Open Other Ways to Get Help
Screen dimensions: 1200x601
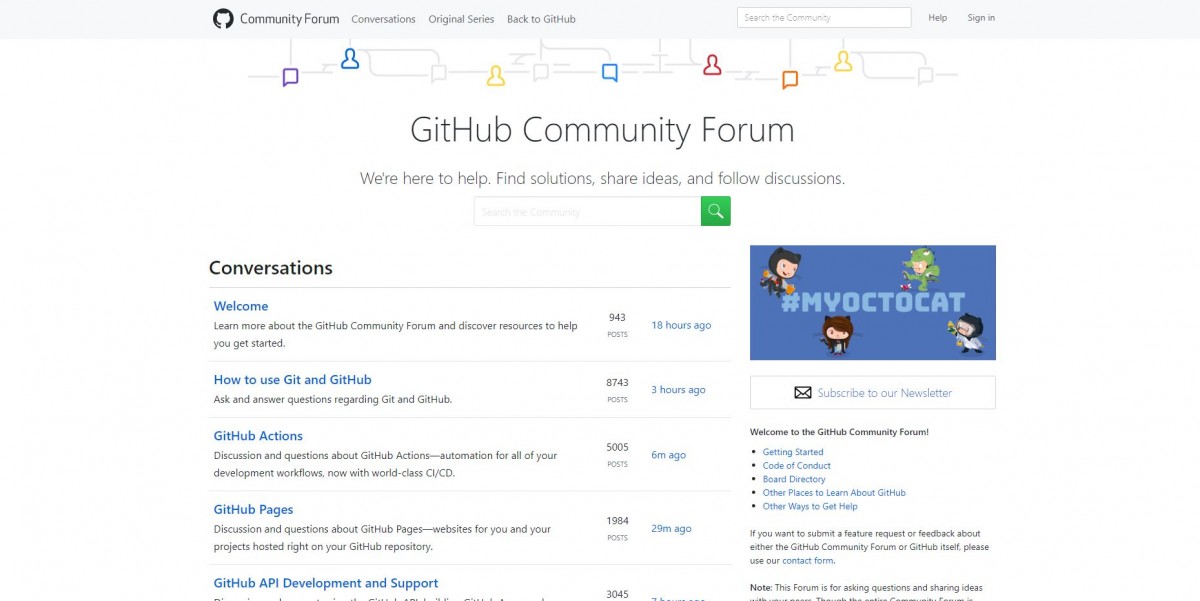810,507
